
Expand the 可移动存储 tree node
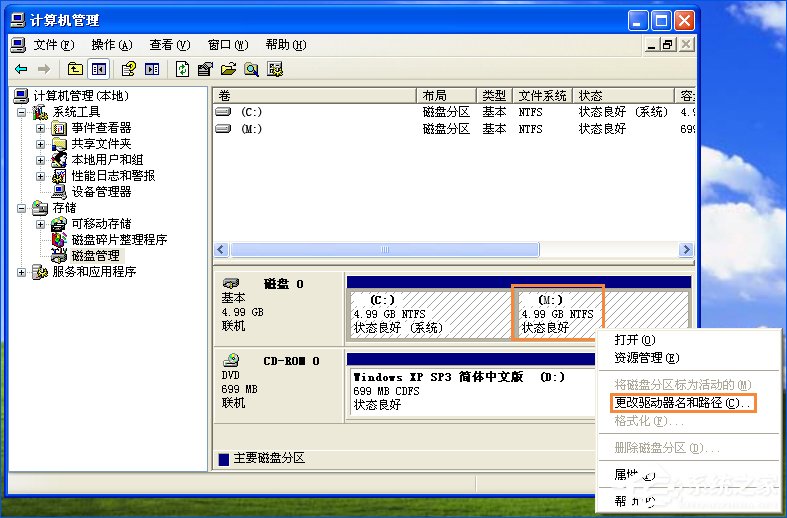click(x=40, y=224)
